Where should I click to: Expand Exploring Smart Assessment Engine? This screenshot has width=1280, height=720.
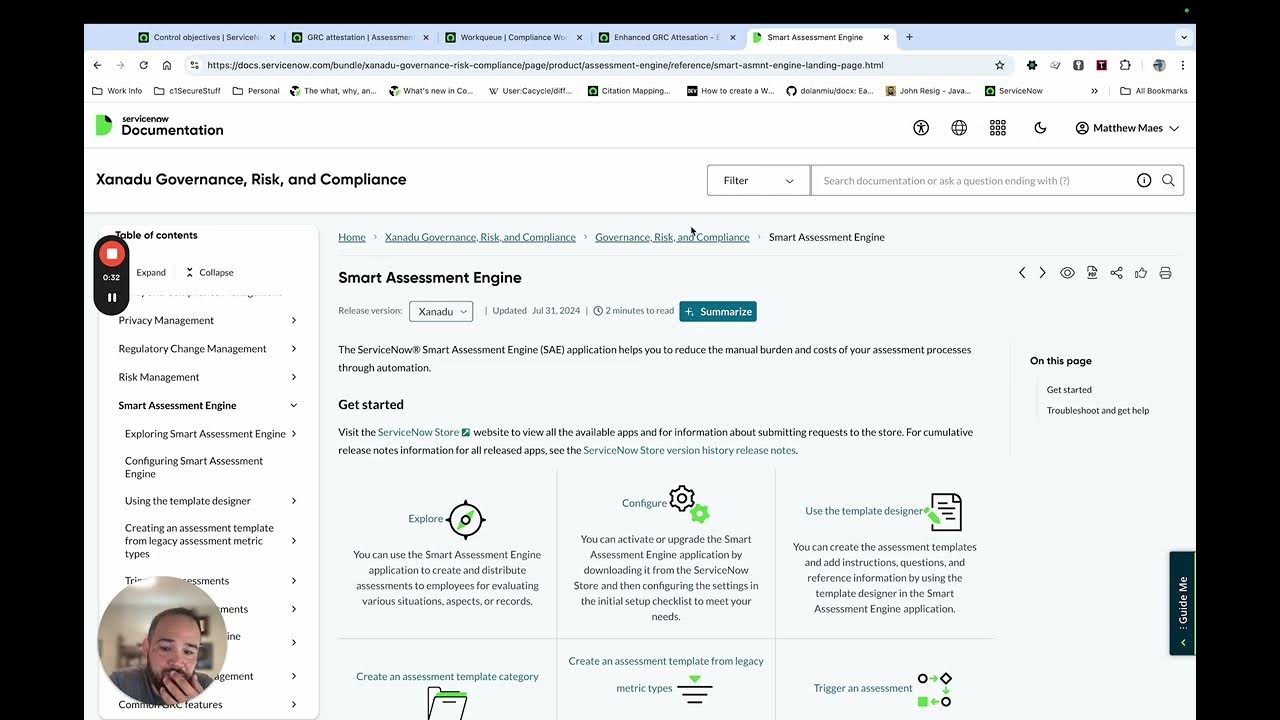coord(294,434)
